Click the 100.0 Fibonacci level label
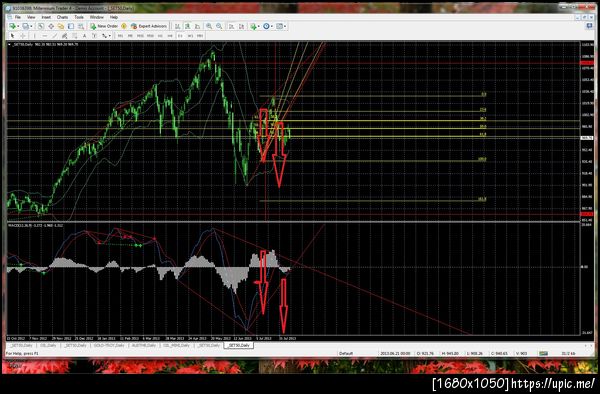 [482, 159]
